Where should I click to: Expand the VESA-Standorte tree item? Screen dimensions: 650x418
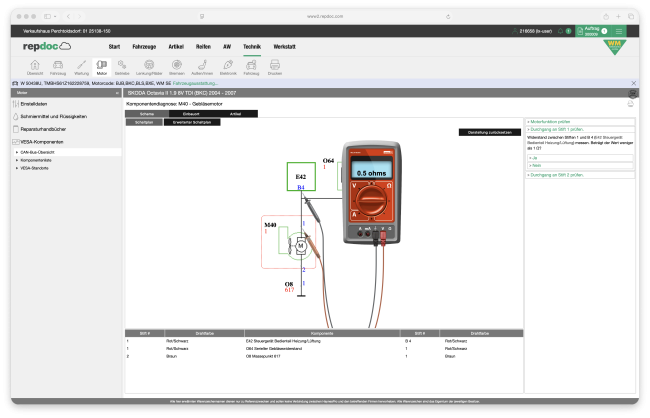(x=37, y=168)
